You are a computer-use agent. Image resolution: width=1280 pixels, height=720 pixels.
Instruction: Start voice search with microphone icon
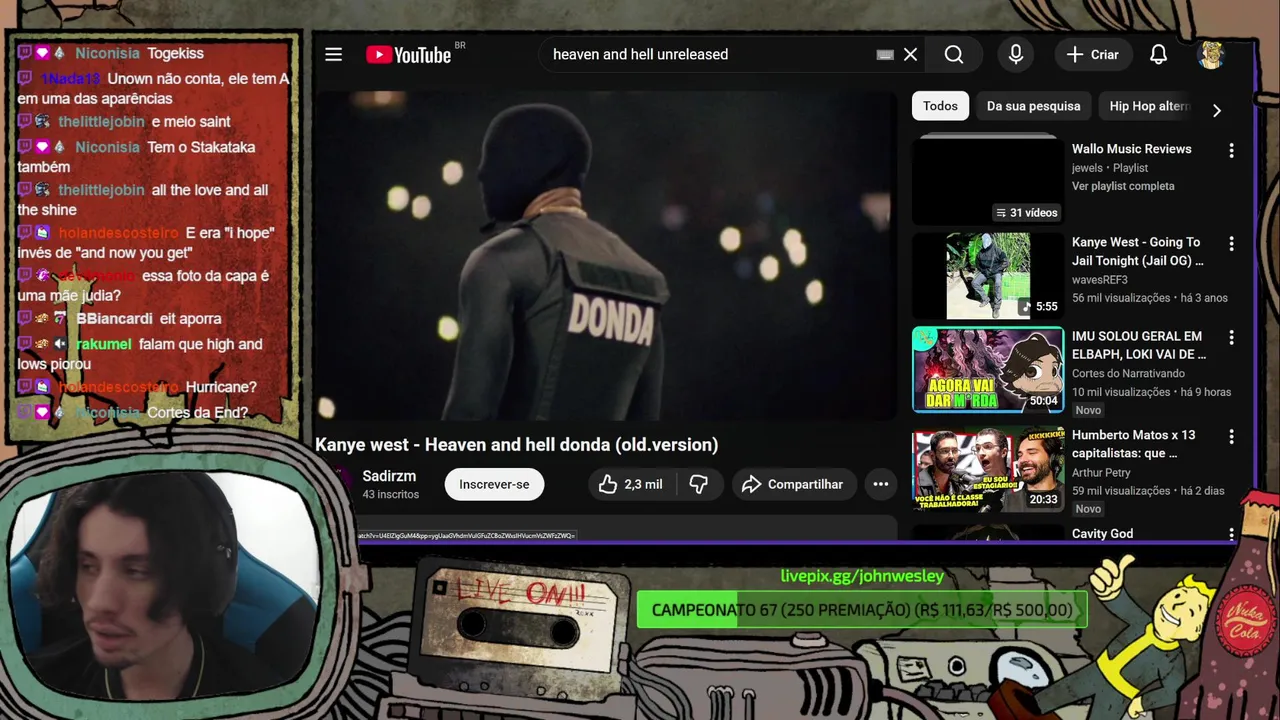1016,54
